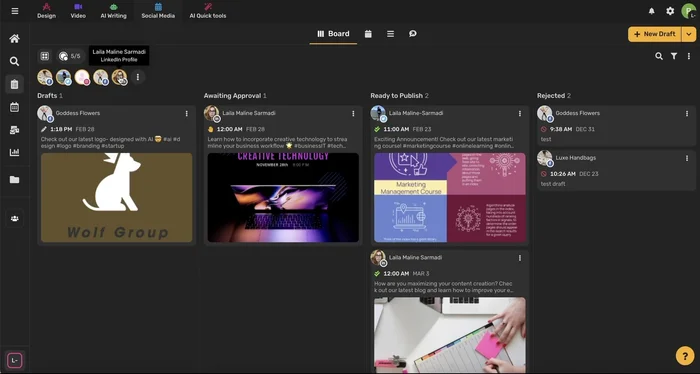Image resolution: width=700 pixels, height=374 pixels.
Task: Open the workspace switcher at sidebar bottom
Action: tap(14, 360)
